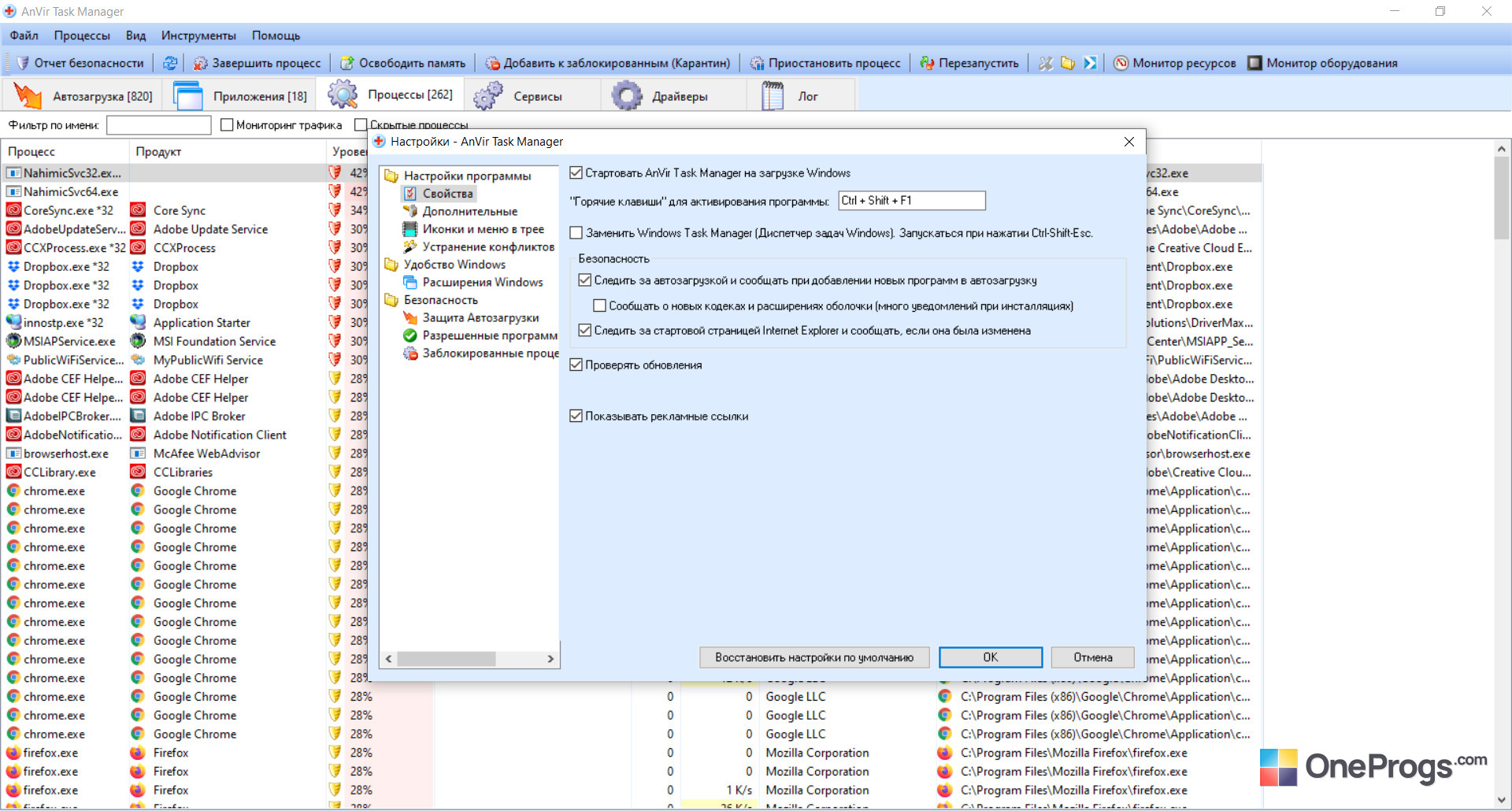Switch to the Приложения [18] tab
The width and height of the screenshot is (1512, 811).
(x=240, y=96)
